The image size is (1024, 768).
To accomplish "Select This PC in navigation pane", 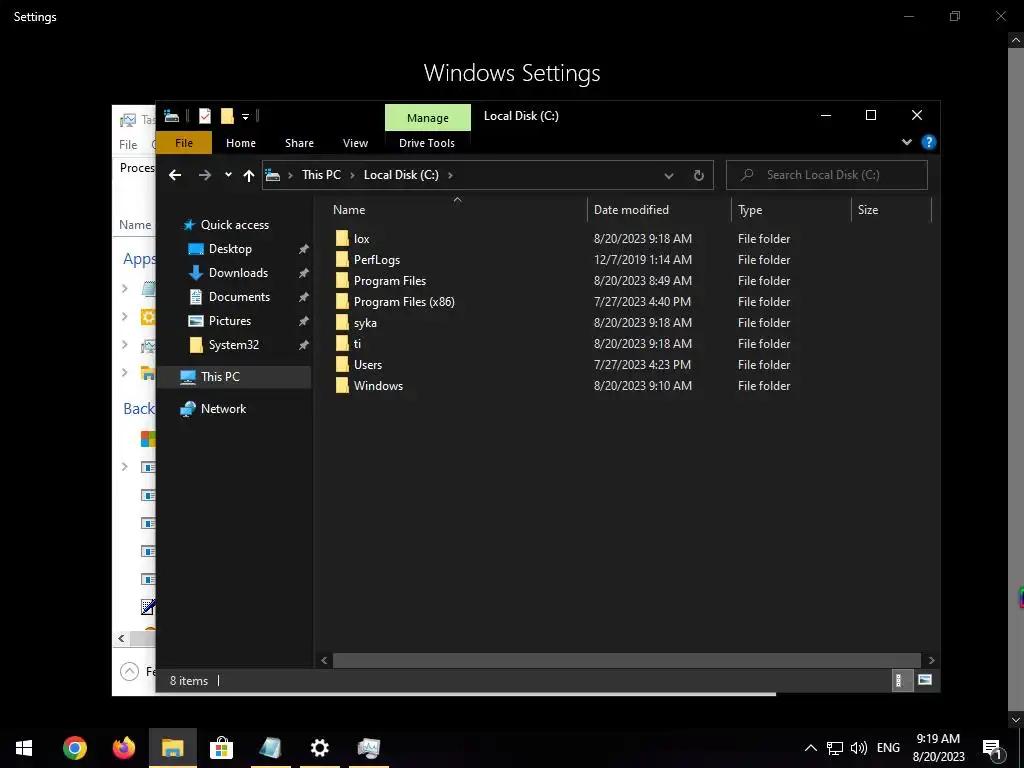I will [x=234, y=377].
